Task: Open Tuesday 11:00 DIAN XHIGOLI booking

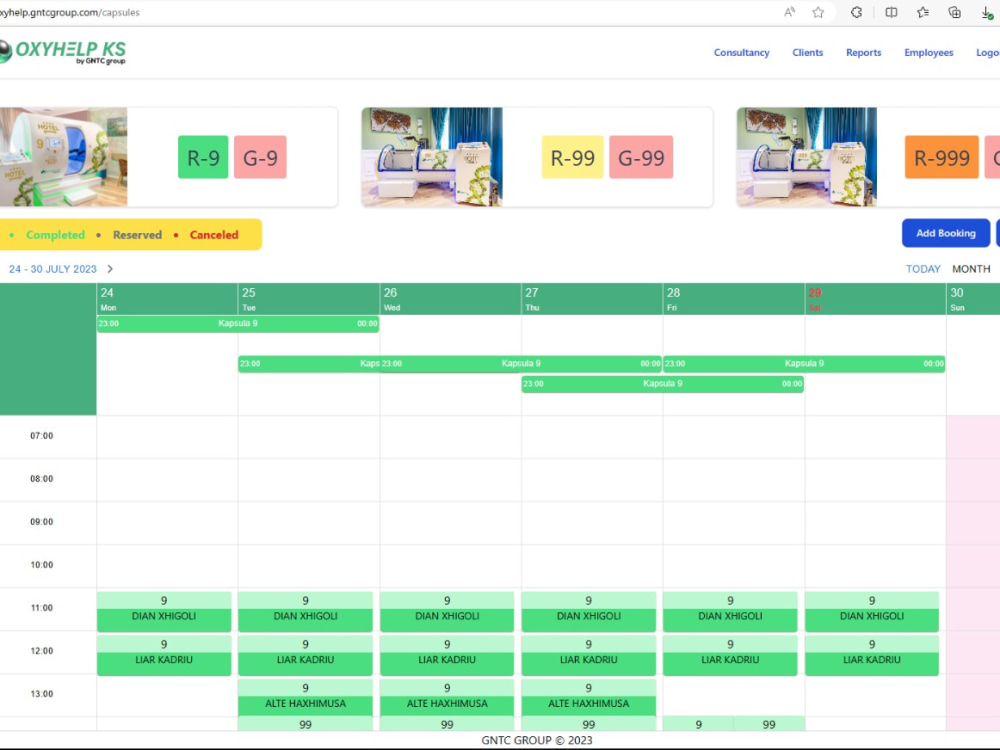Action: (305, 611)
